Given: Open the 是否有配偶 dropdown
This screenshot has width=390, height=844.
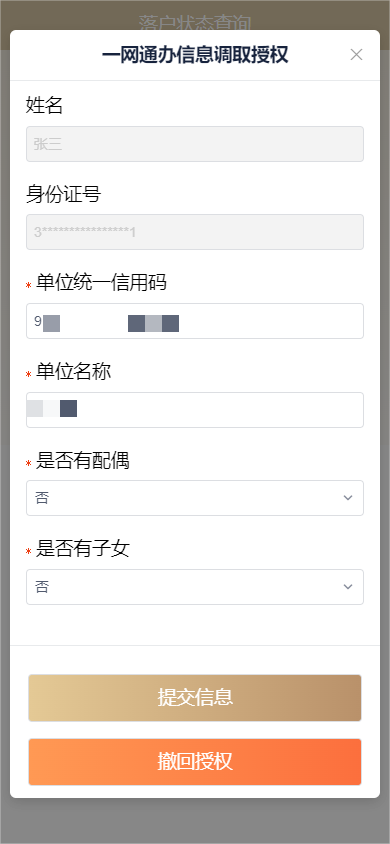Looking at the screenshot, I should click(x=195, y=498).
